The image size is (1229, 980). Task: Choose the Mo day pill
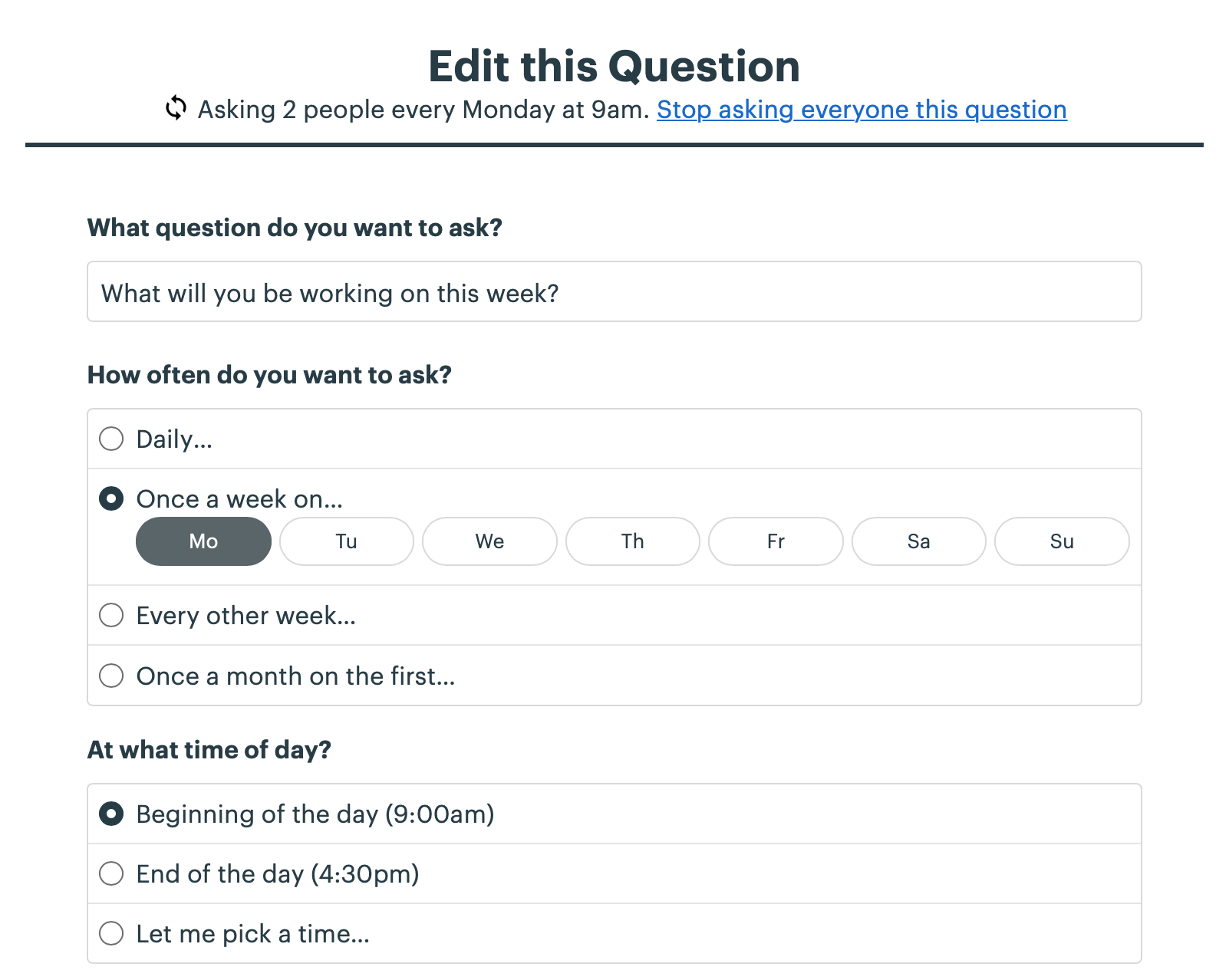203,541
